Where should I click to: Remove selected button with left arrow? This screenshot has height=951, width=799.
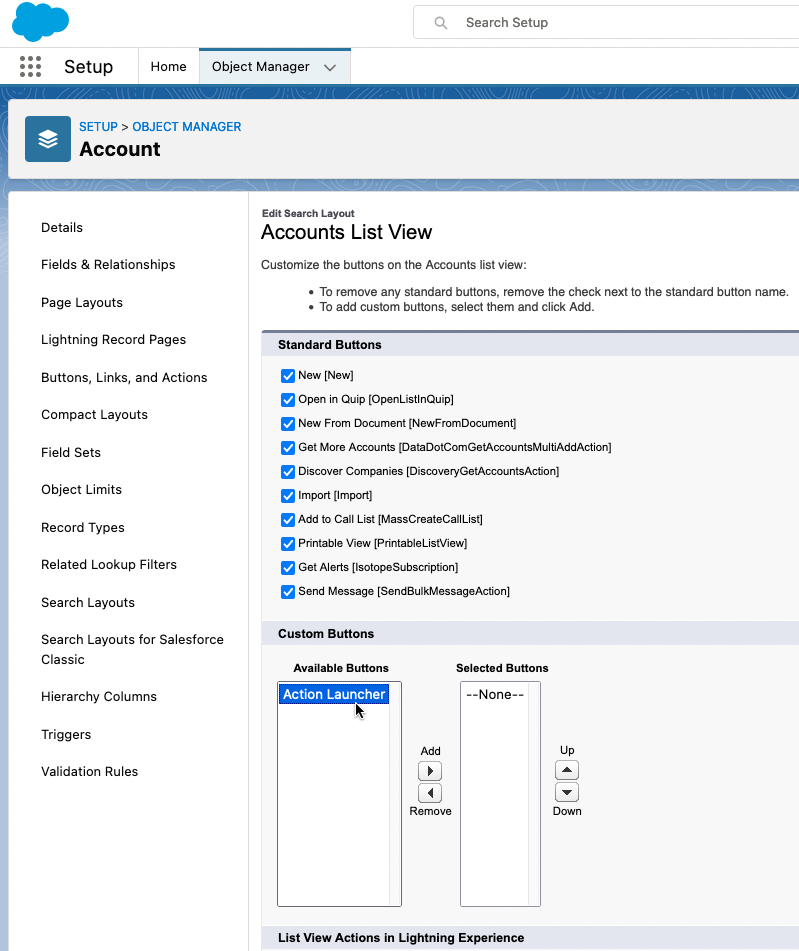(x=430, y=793)
